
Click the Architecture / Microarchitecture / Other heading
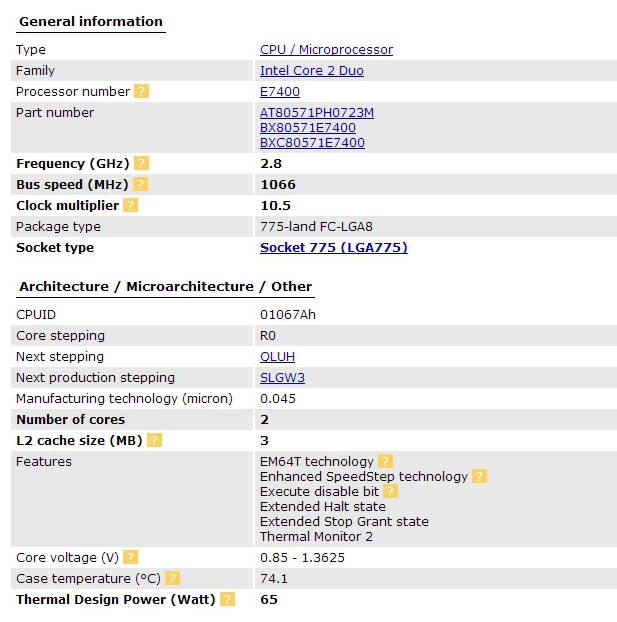pyautogui.click(x=165, y=286)
